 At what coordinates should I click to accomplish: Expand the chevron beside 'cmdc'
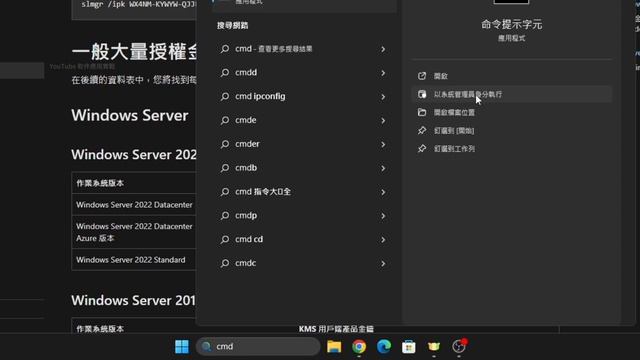(x=383, y=264)
